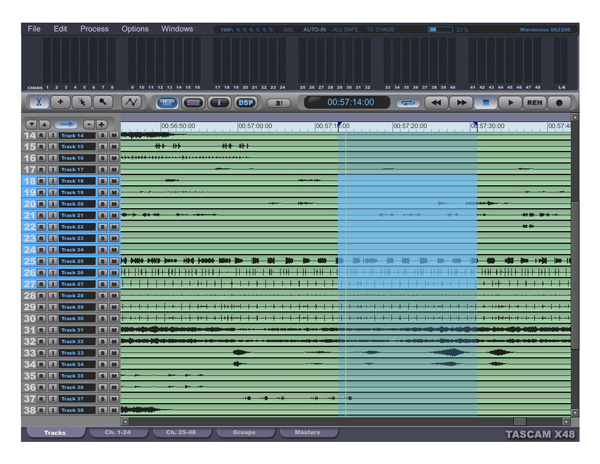This screenshot has width=600, height=464.
Task: Stop playback with the stop button
Action: (486, 103)
